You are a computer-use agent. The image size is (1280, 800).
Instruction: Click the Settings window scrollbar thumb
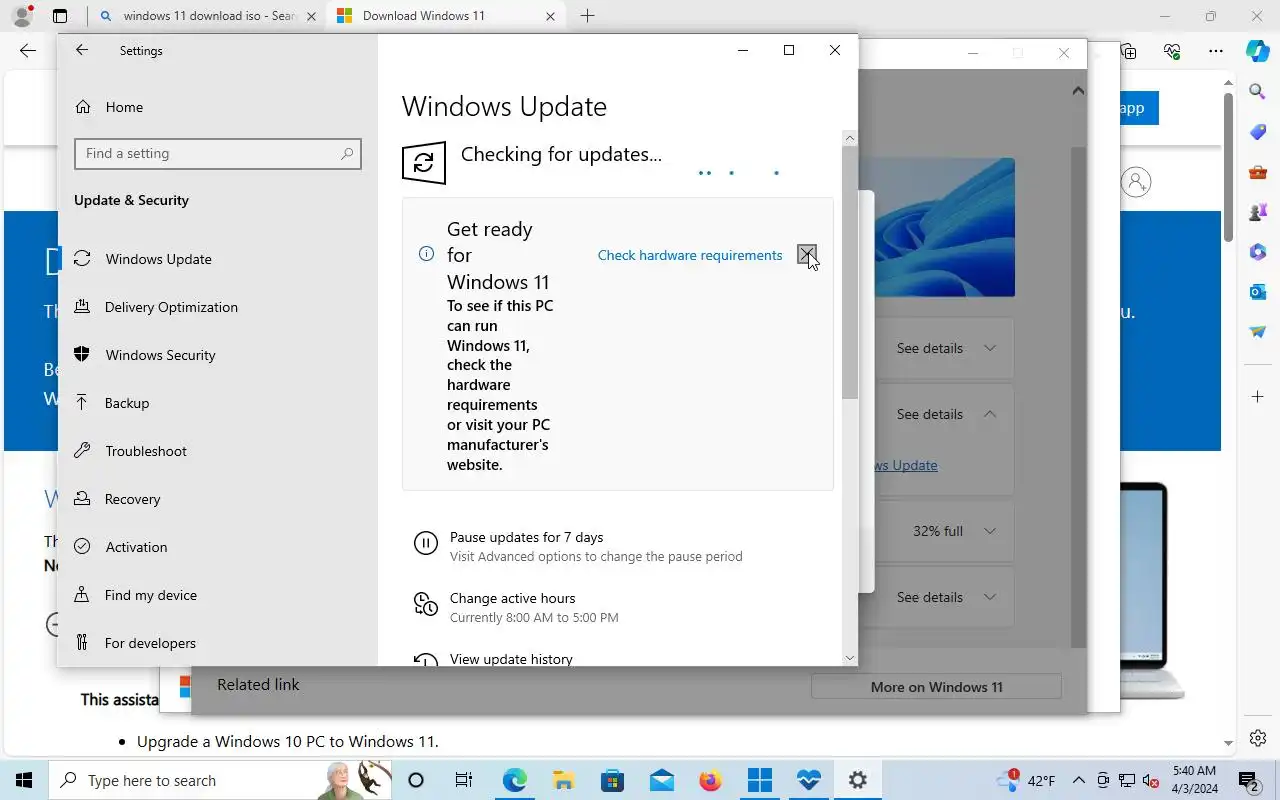[x=850, y=272]
